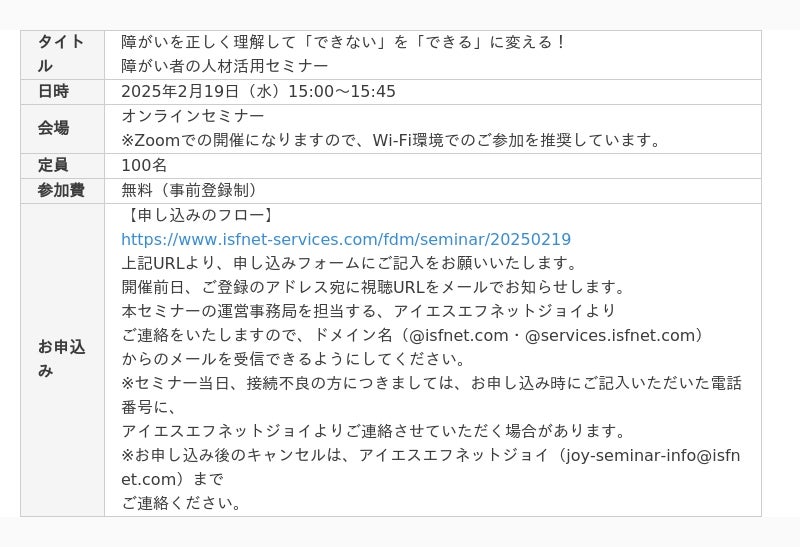Click the からのメールを受信 line
This screenshot has width=800, height=547.
click(x=293, y=359)
